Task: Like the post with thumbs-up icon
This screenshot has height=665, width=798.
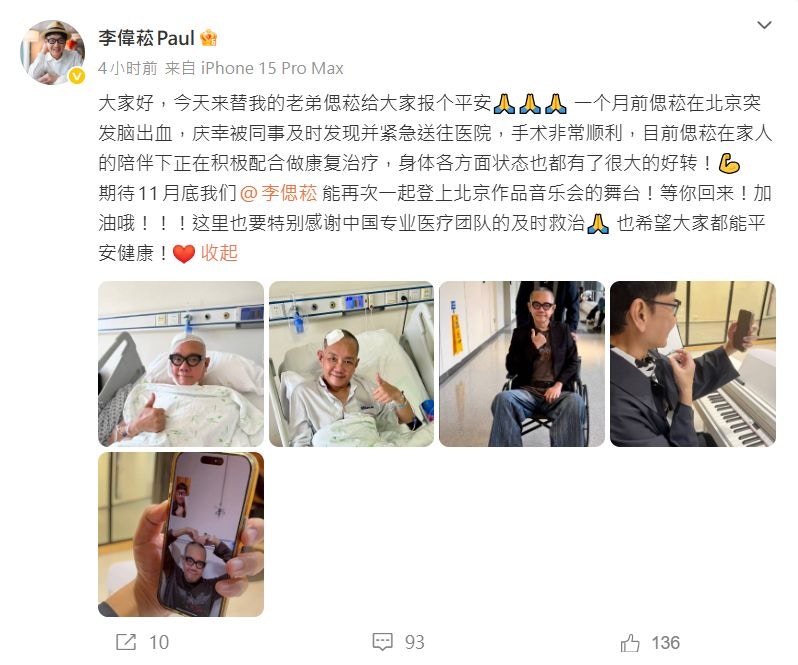Action: [630, 643]
